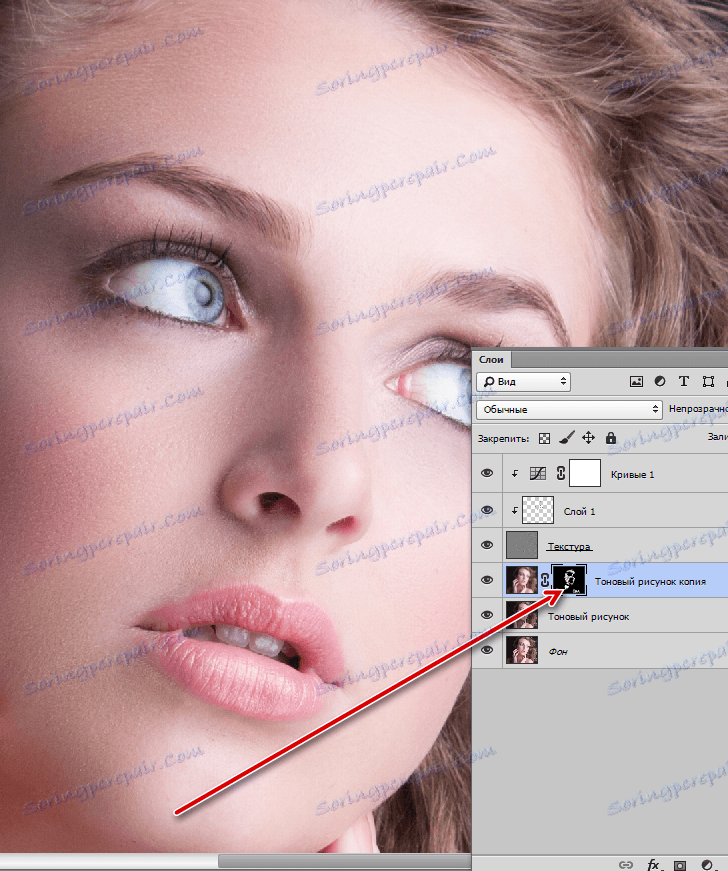Hide the Фон background layer

click(x=487, y=650)
